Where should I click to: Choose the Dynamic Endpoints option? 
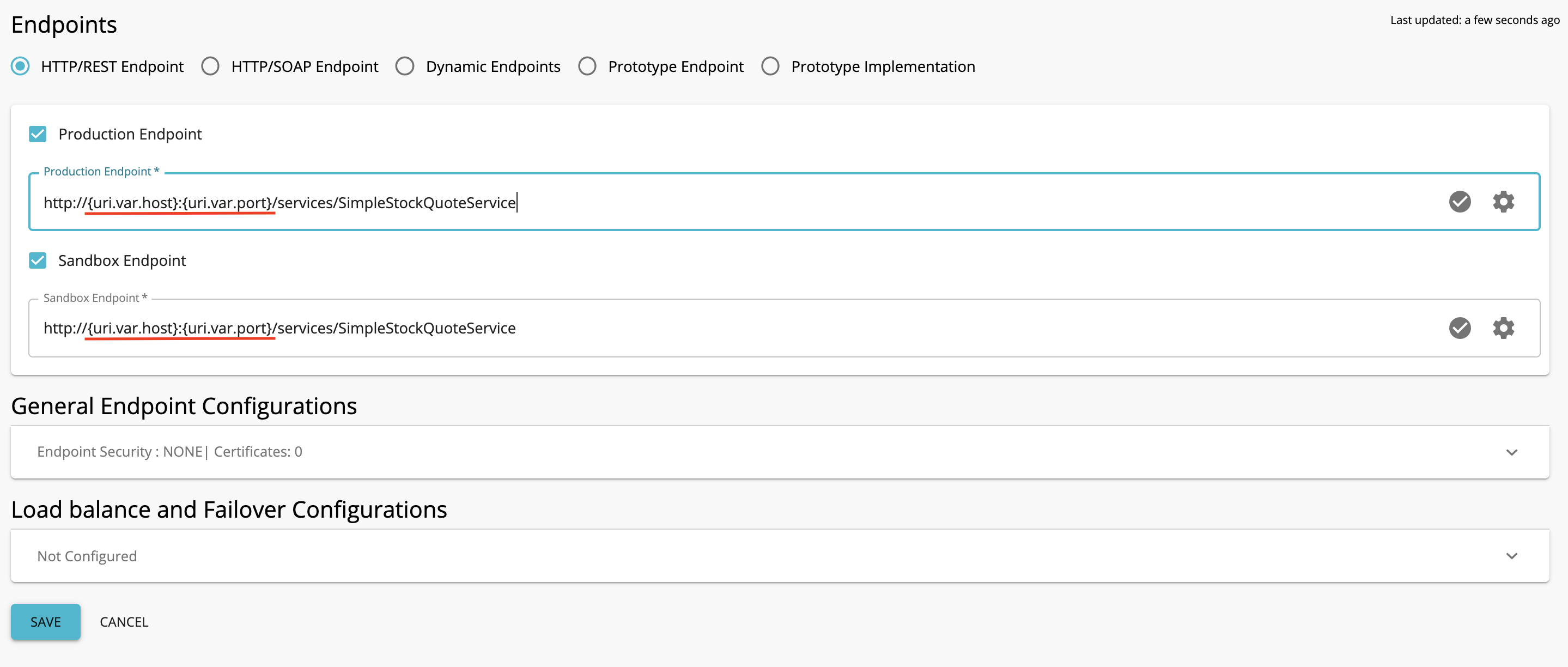pos(405,66)
